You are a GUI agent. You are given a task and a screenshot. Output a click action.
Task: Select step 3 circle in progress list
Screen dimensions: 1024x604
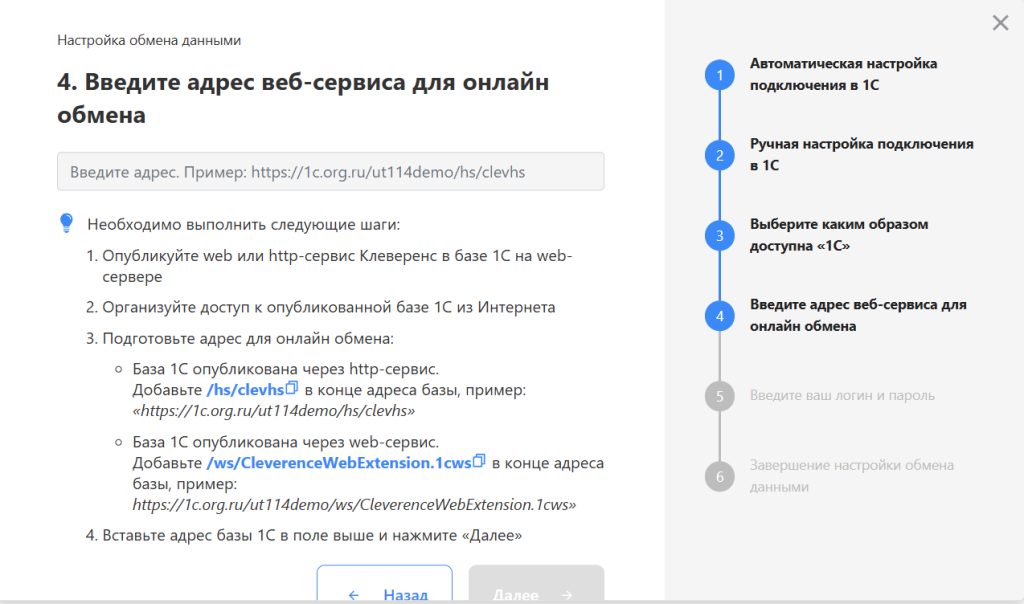click(720, 236)
